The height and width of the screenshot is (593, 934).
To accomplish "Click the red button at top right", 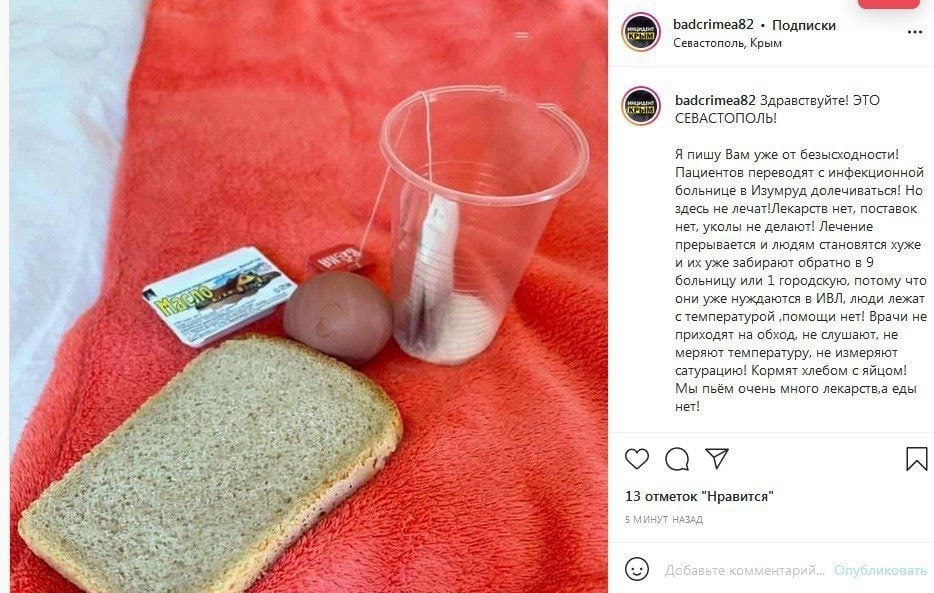I will (889, 4).
